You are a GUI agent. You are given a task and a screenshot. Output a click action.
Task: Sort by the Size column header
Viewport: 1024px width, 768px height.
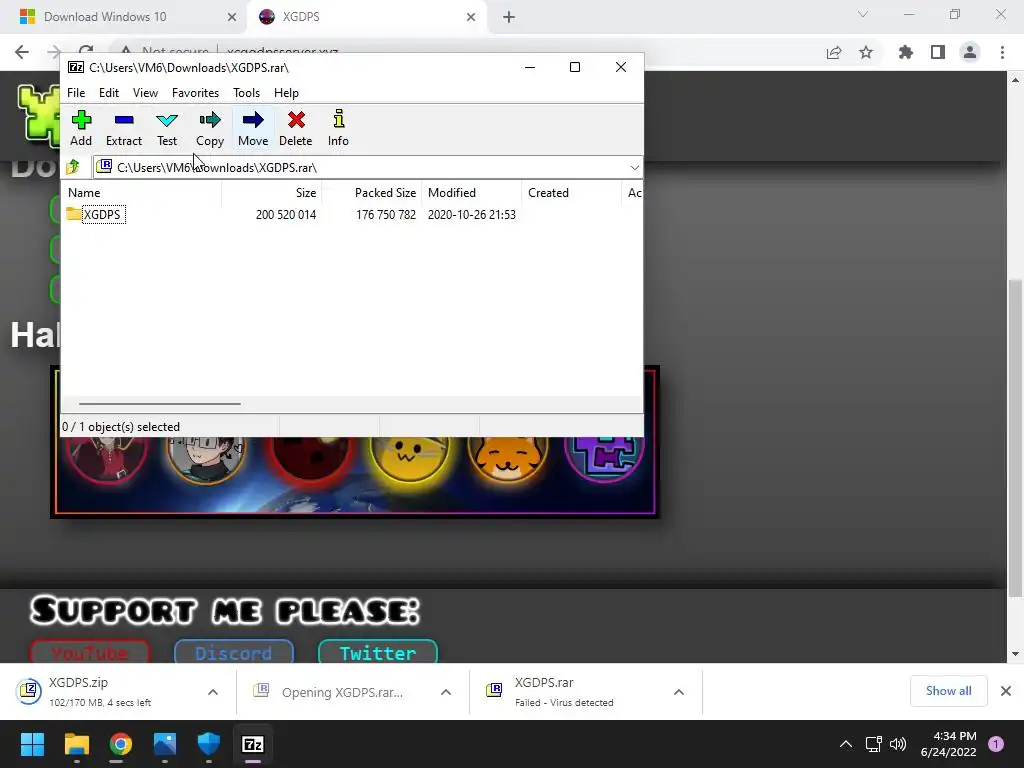[272, 193]
